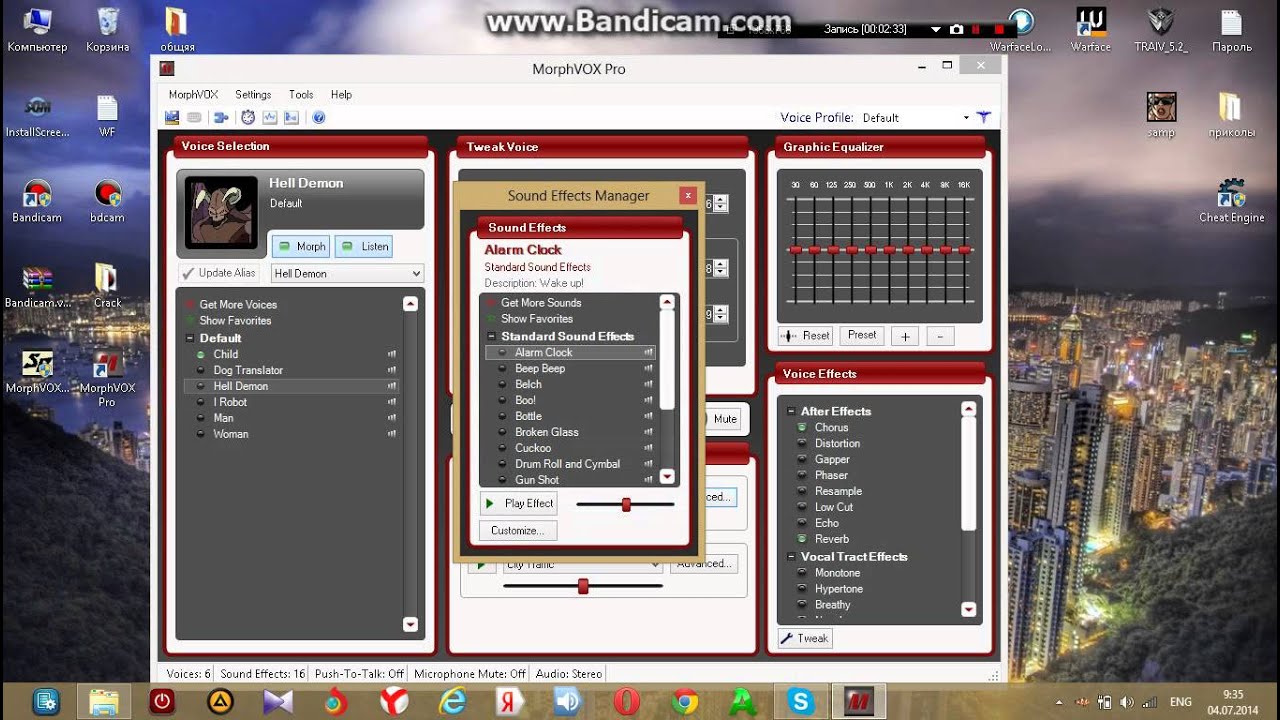Open the Help menu
The width and height of the screenshot is (1280, 720).
(x=341, y=94)
